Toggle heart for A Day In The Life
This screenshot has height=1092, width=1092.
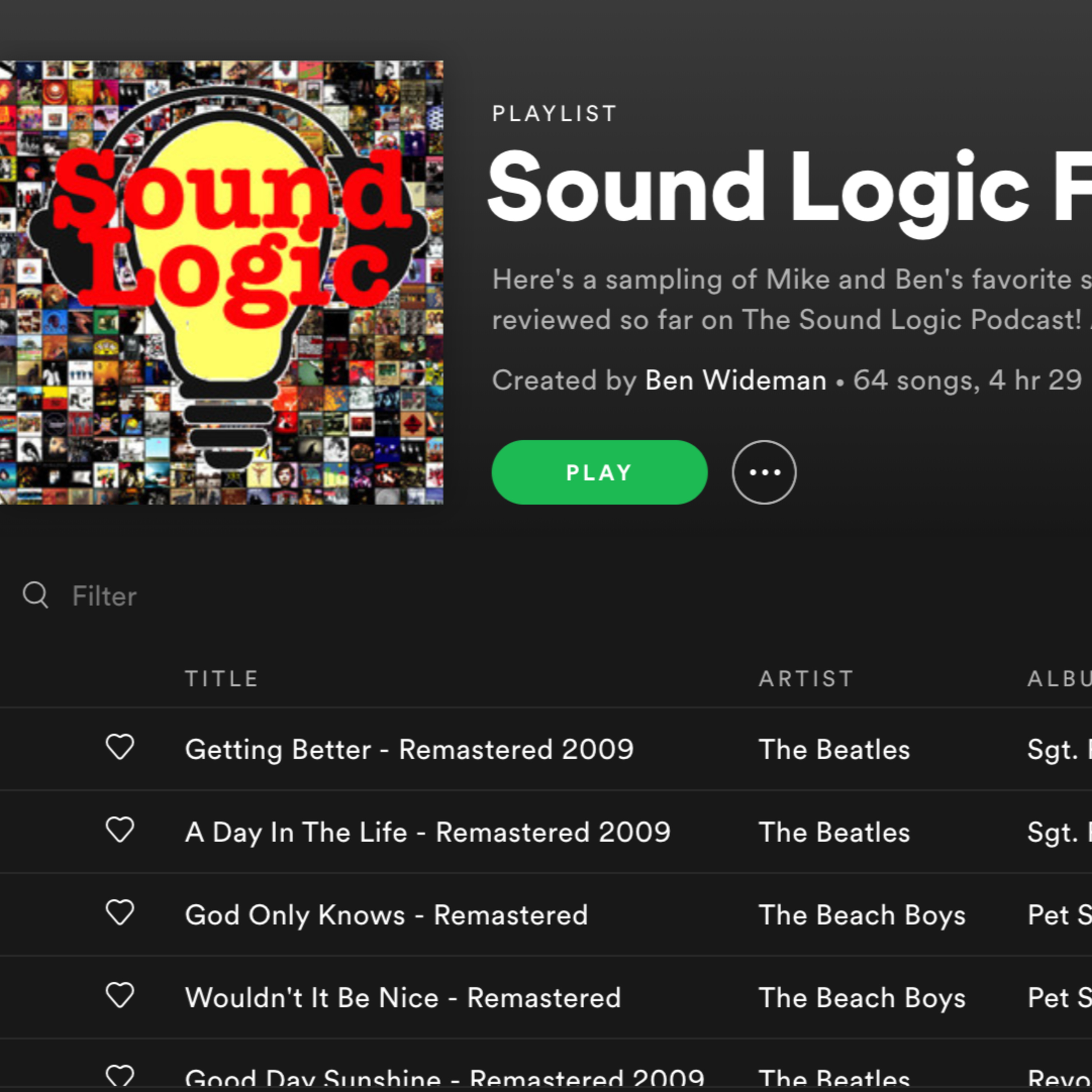[x=120, y=830]
